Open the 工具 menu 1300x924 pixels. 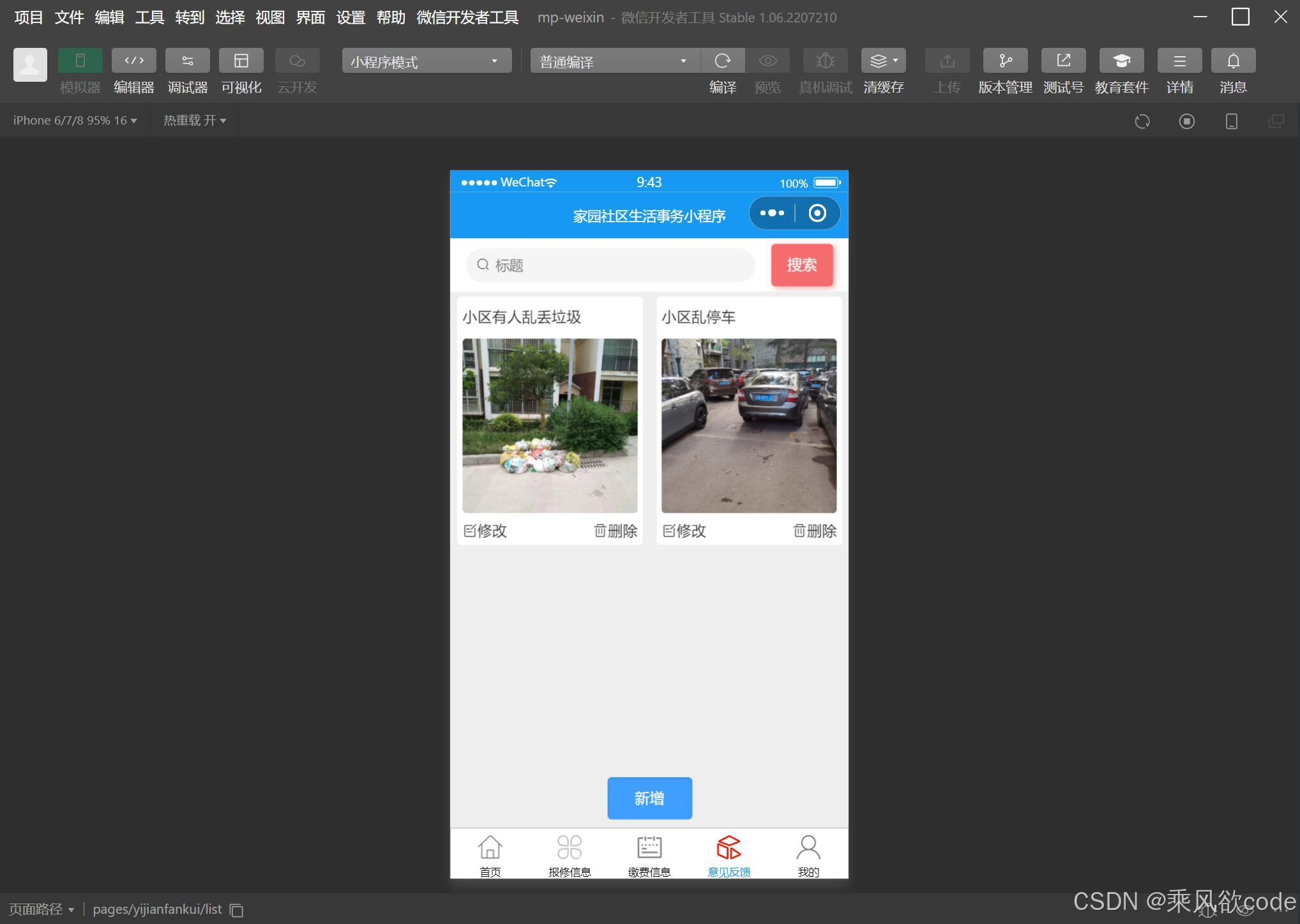coord(149,17)
